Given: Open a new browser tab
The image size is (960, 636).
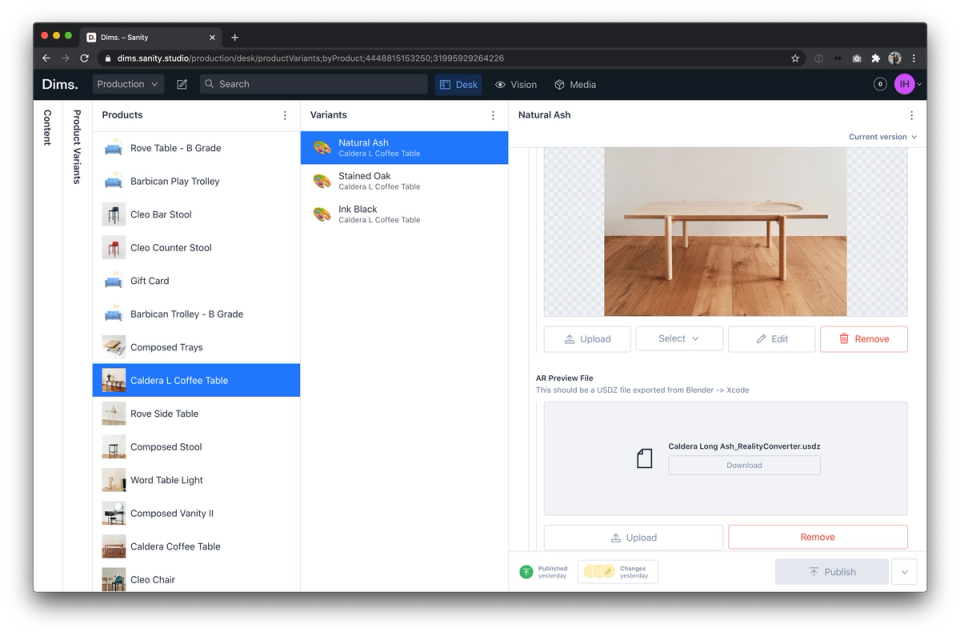Looking at the screenshot, I should (234, 37).
